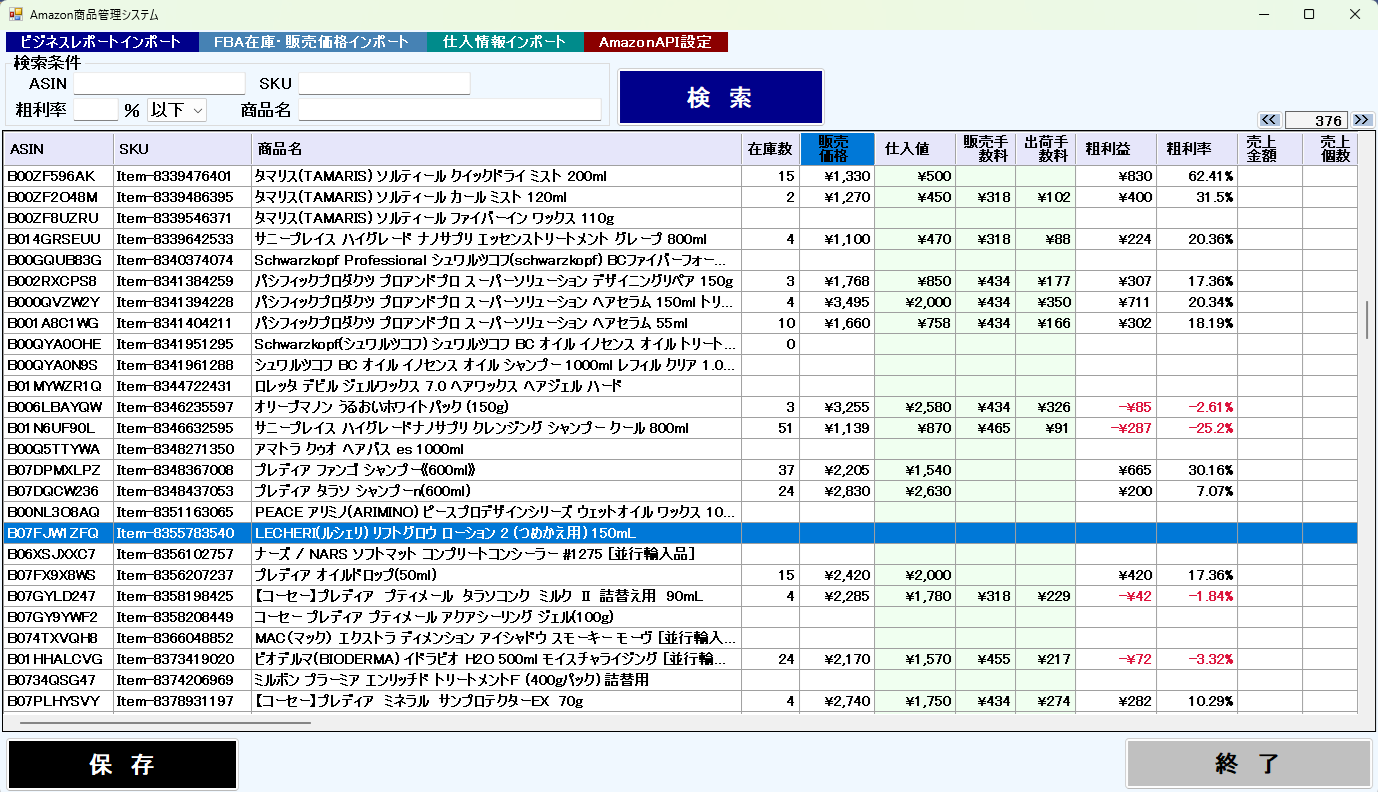Click the page number field showing 376
The height and width of the screenshot is (792, 1378).
coord(1316,120)
